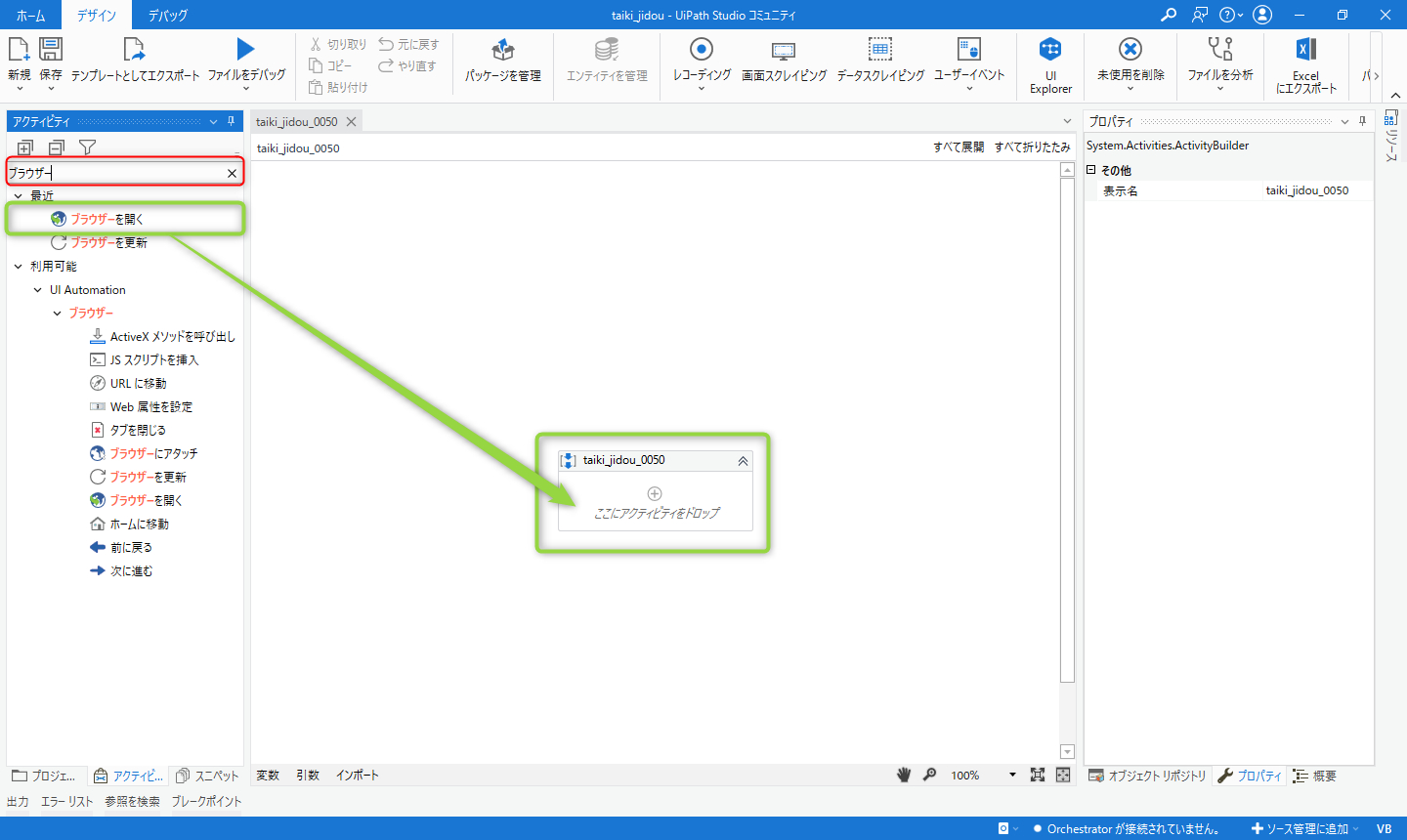Click ソース管理に追加 in status bar

tap(1305, 829)
